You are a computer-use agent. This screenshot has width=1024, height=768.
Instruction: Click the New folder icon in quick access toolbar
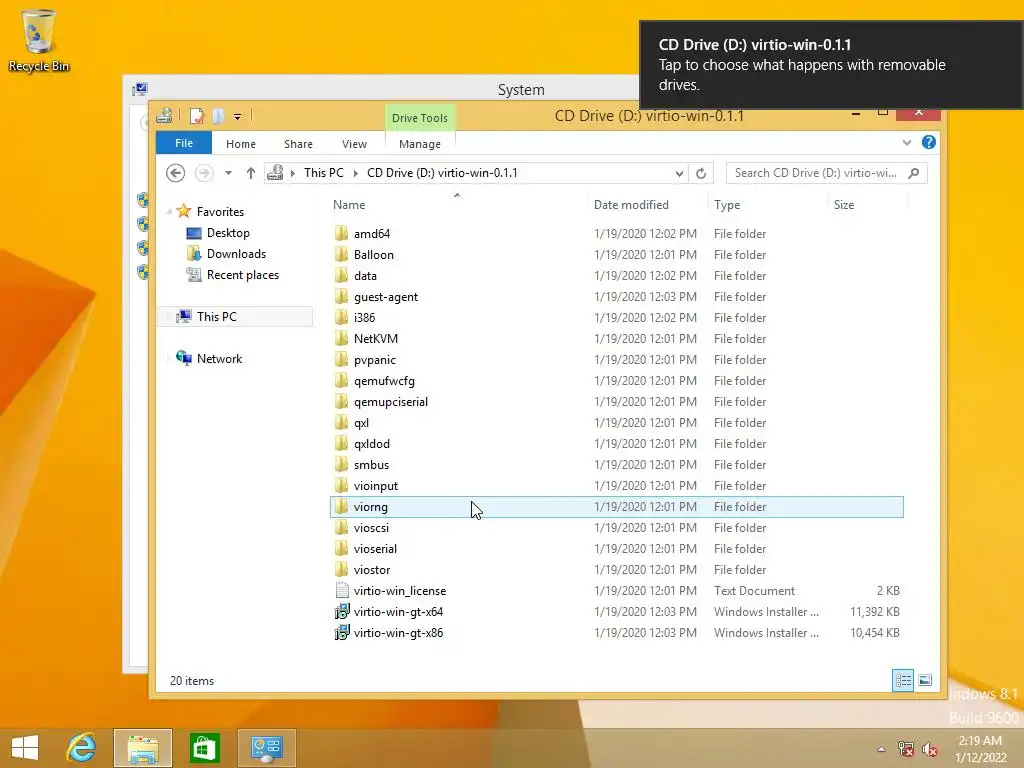[218, 116]
